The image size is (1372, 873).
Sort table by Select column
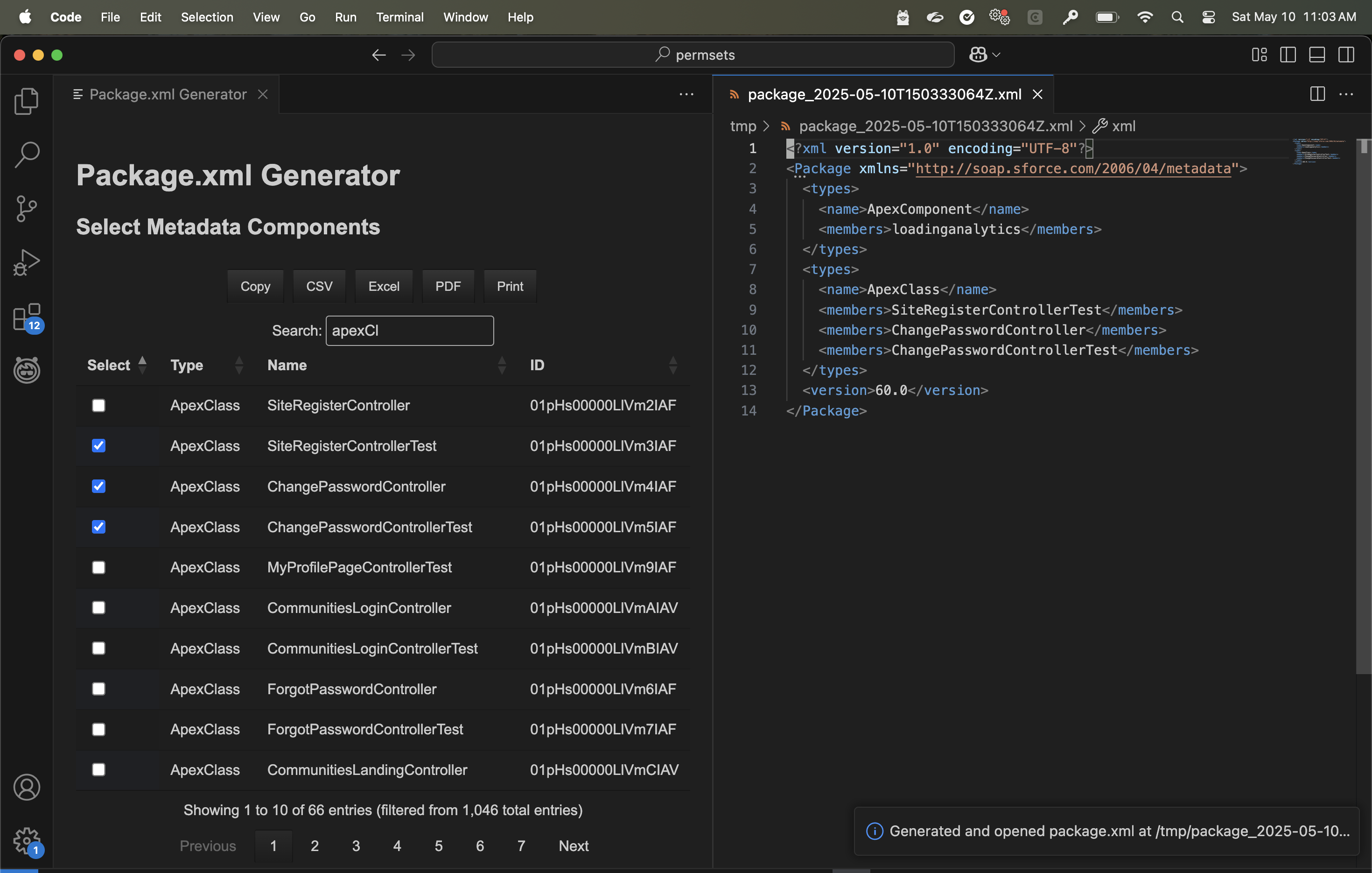pyautogui.click(x=117, y=365)
